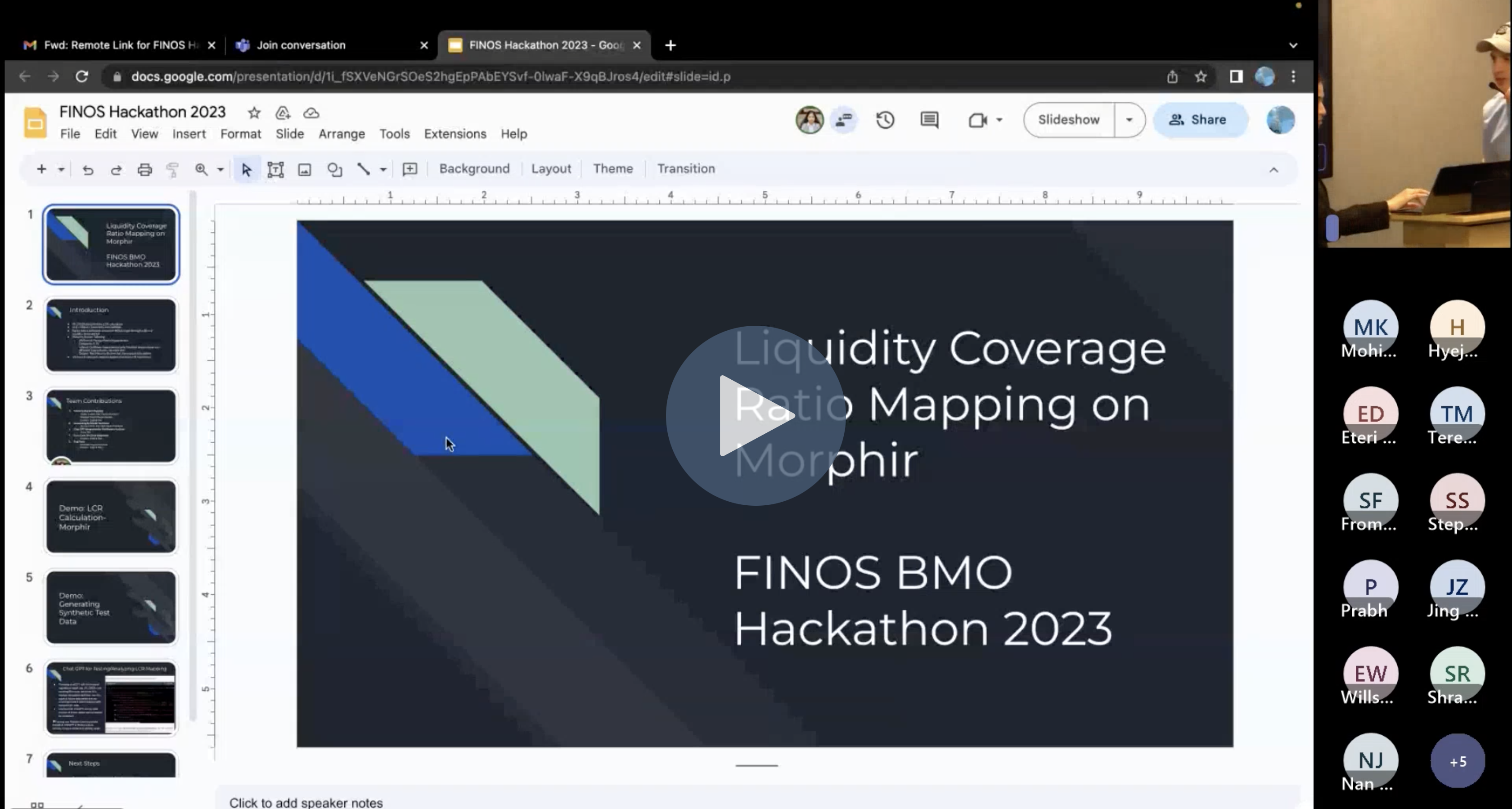This screenshot has height=809, width=1512.
Task: Click the Transition button
Action: [686, 169]
